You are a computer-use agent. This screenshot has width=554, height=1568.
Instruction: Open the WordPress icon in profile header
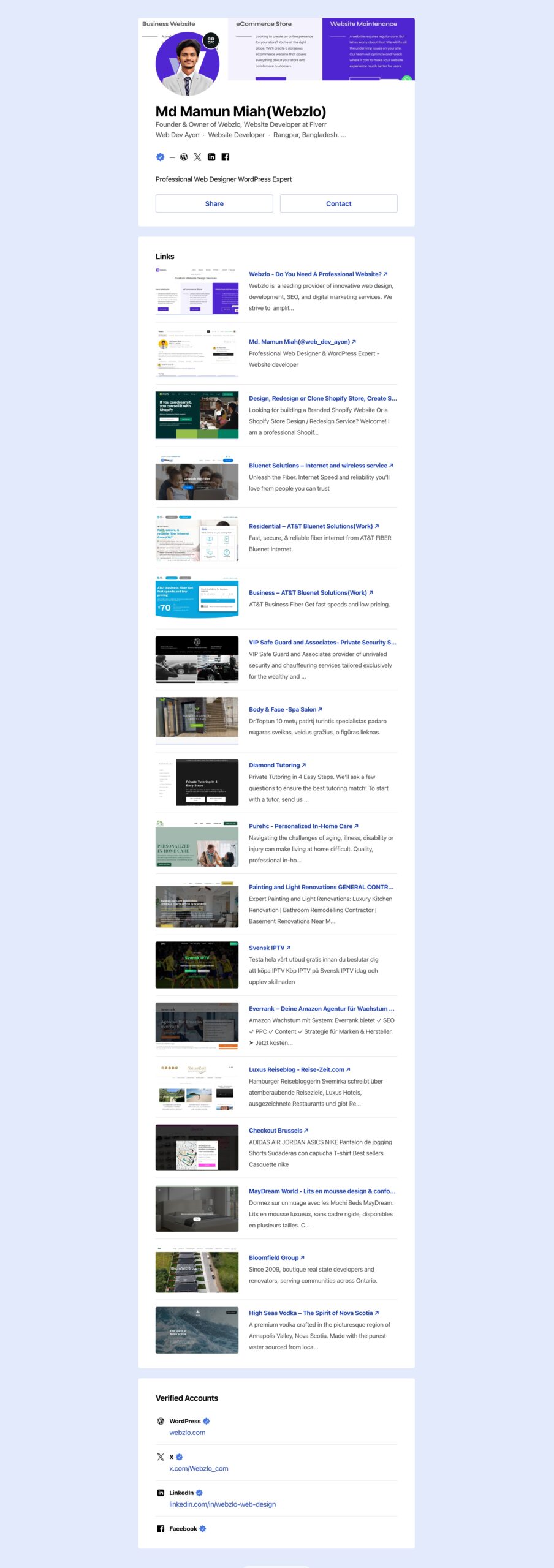pos(183,157)
